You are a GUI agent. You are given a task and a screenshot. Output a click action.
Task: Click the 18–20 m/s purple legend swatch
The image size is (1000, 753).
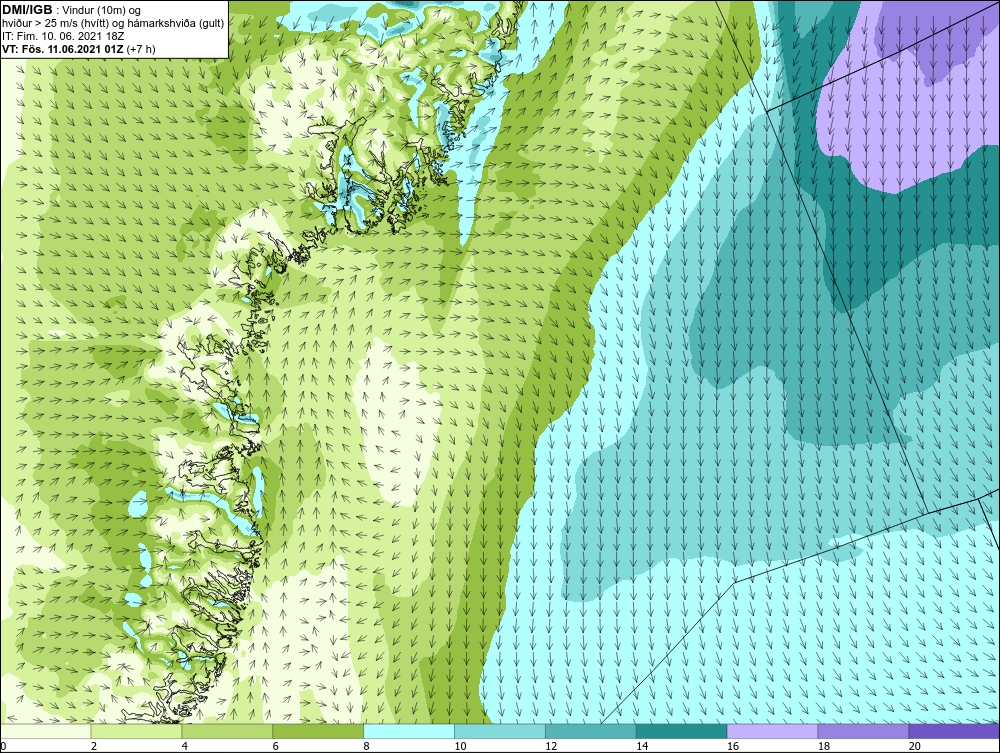(x=864, y=731)
